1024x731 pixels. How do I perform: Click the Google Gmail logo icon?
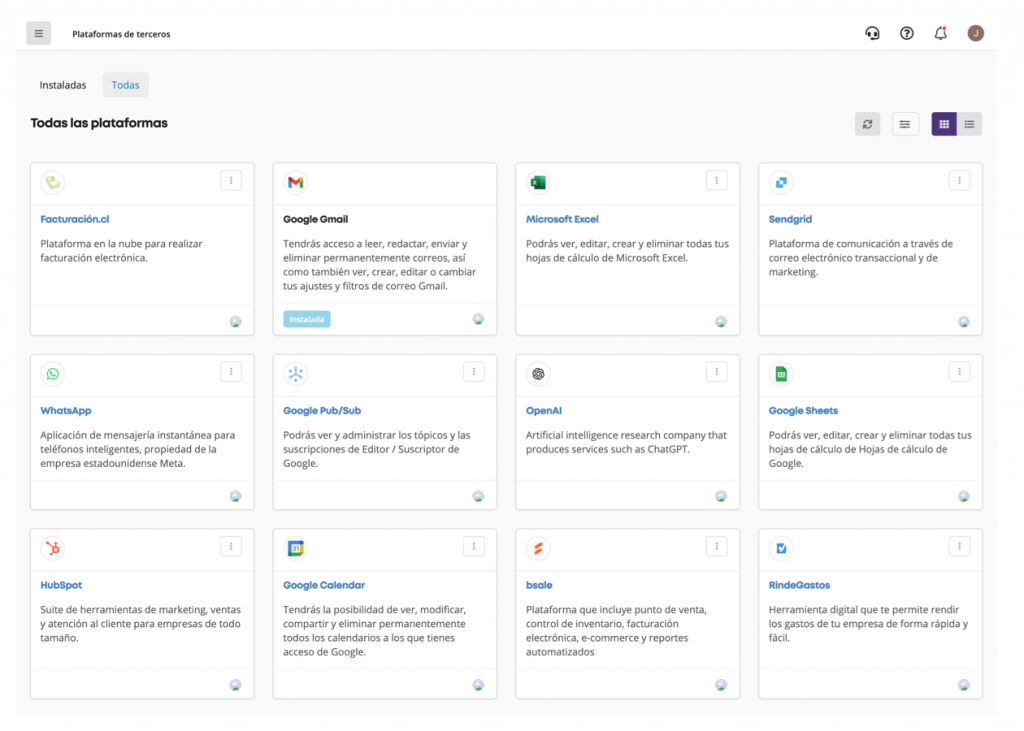tap(296, 182)
